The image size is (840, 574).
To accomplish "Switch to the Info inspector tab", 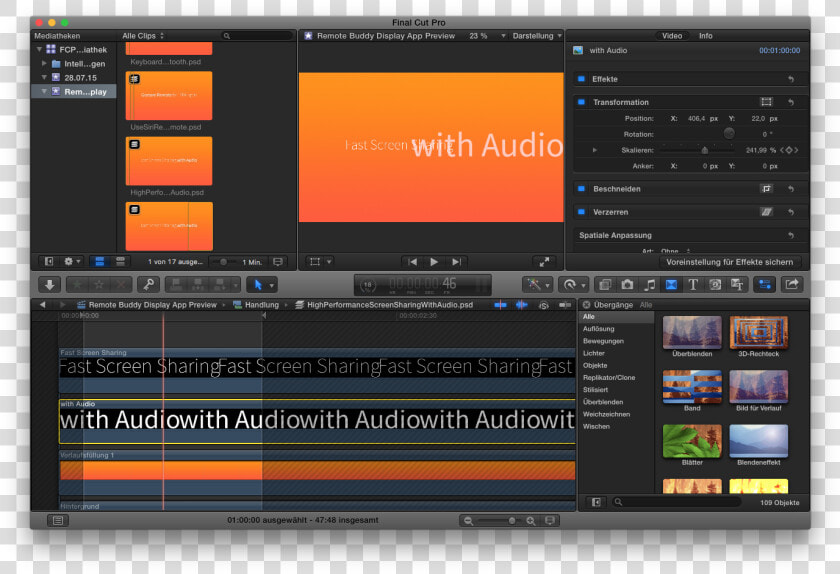I will pos(706,36).
